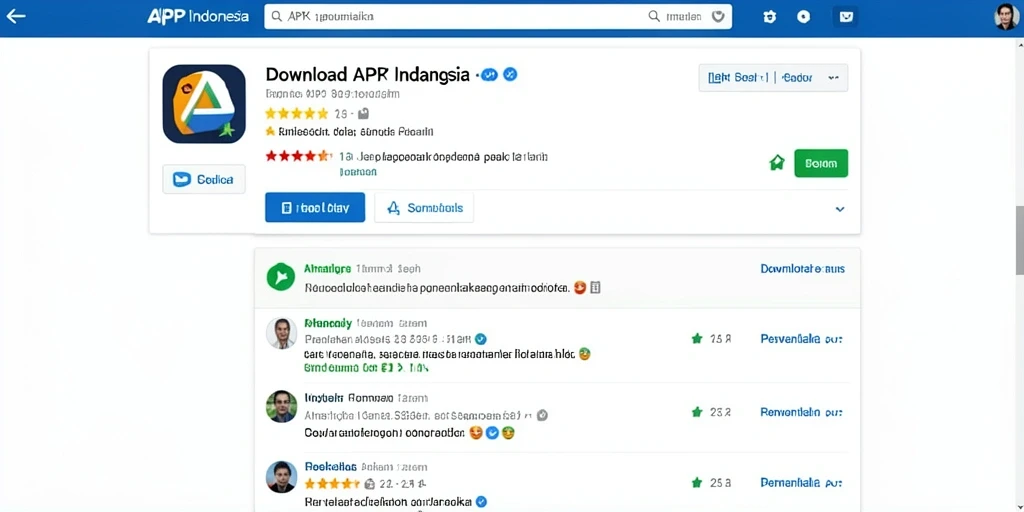
Task: Click the green star beside 25.8 in Rookeltas row
Action: 697,483
